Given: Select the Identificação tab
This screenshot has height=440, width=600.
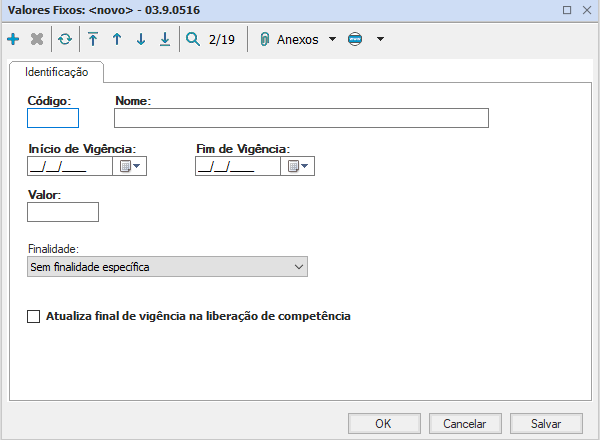Looking at the screenshot, I should 56,72.
